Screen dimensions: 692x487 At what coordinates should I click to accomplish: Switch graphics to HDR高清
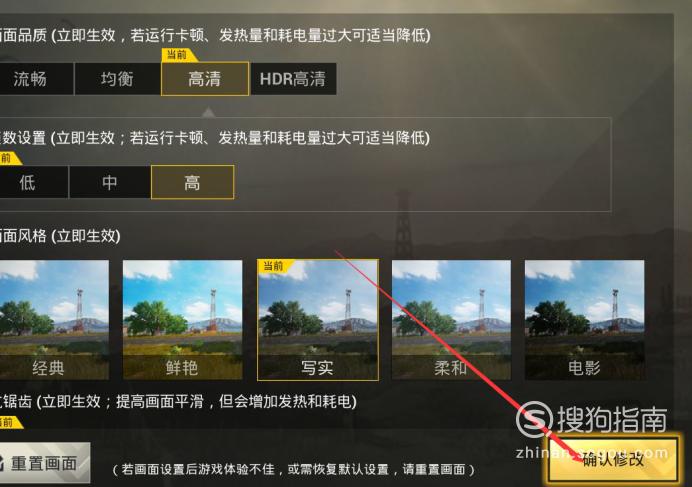293,79
